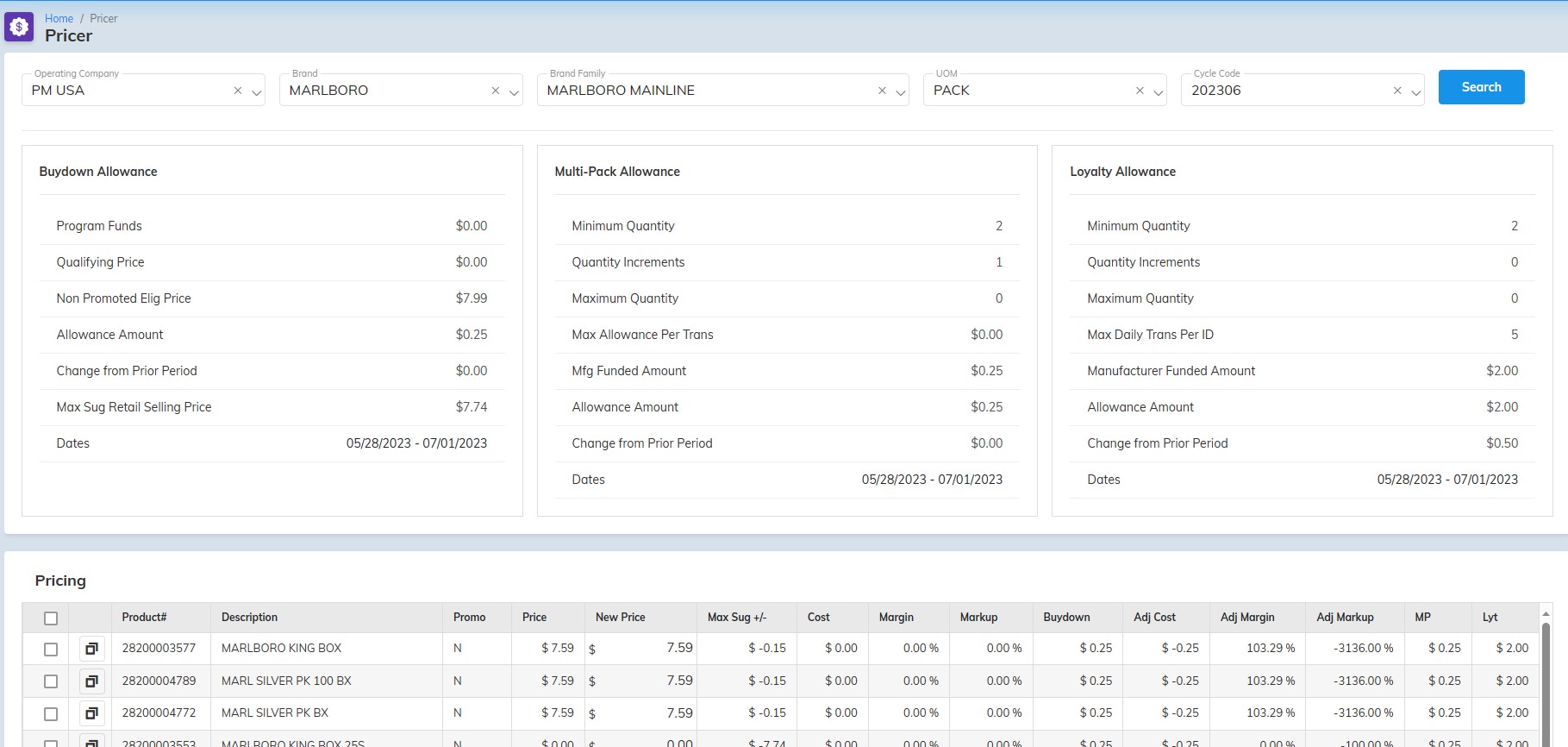Clear the Brand Family MARLBORO MAINLINE value
This screenshot has height=747, width=1568.
point(882,91)
